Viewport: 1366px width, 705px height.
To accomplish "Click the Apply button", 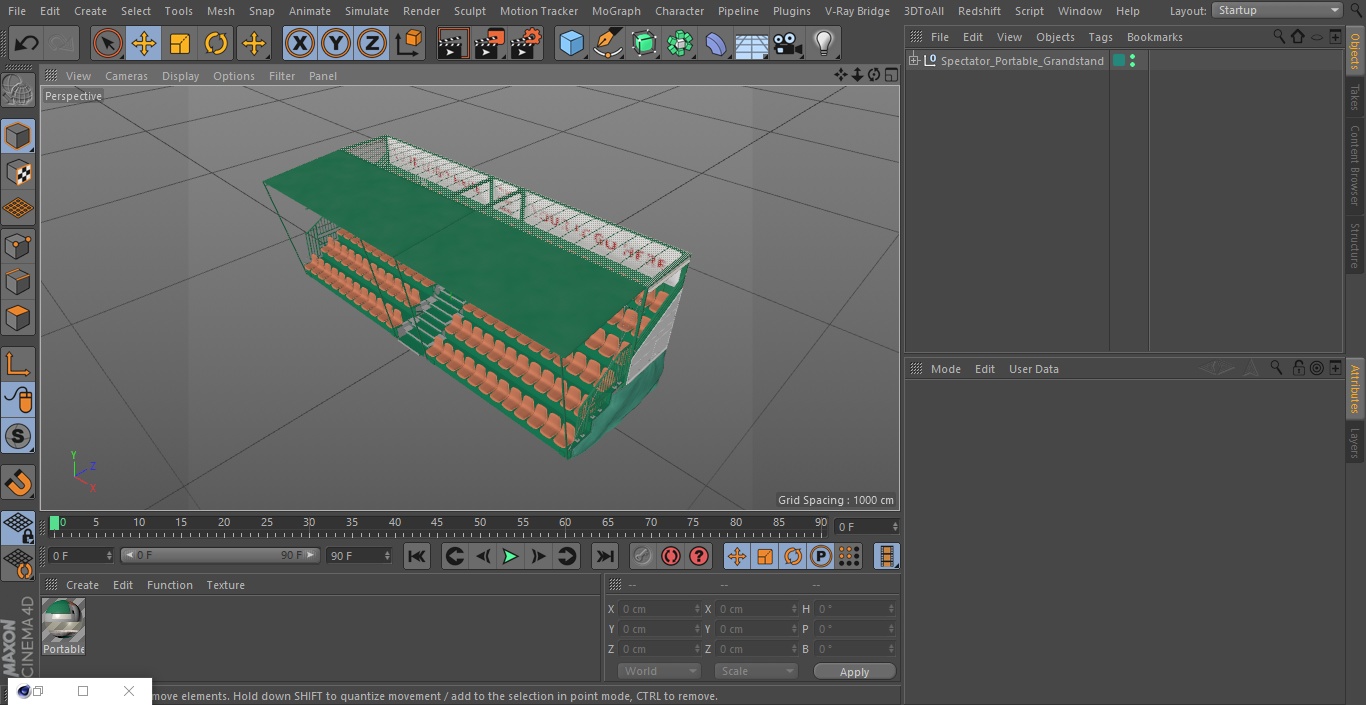I will coord(854,671).
